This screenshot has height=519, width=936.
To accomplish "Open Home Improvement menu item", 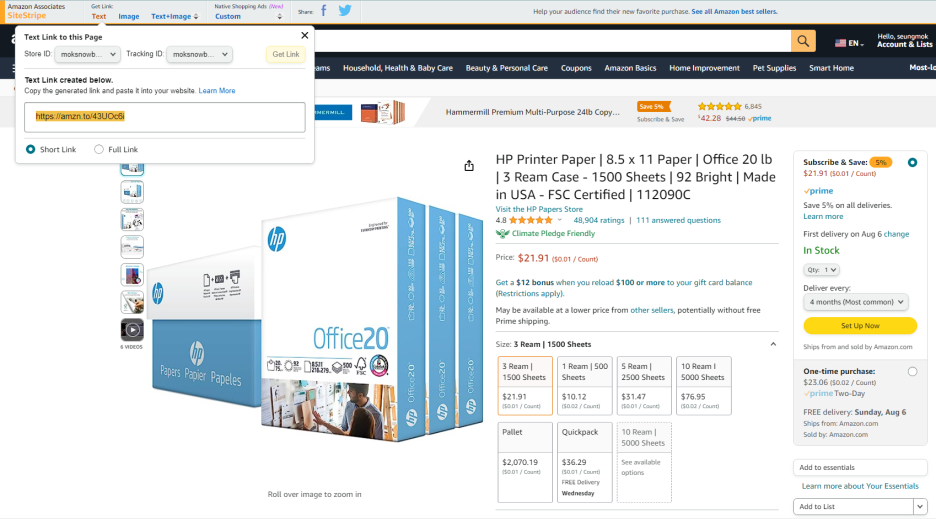I will [x=704, y=68].
